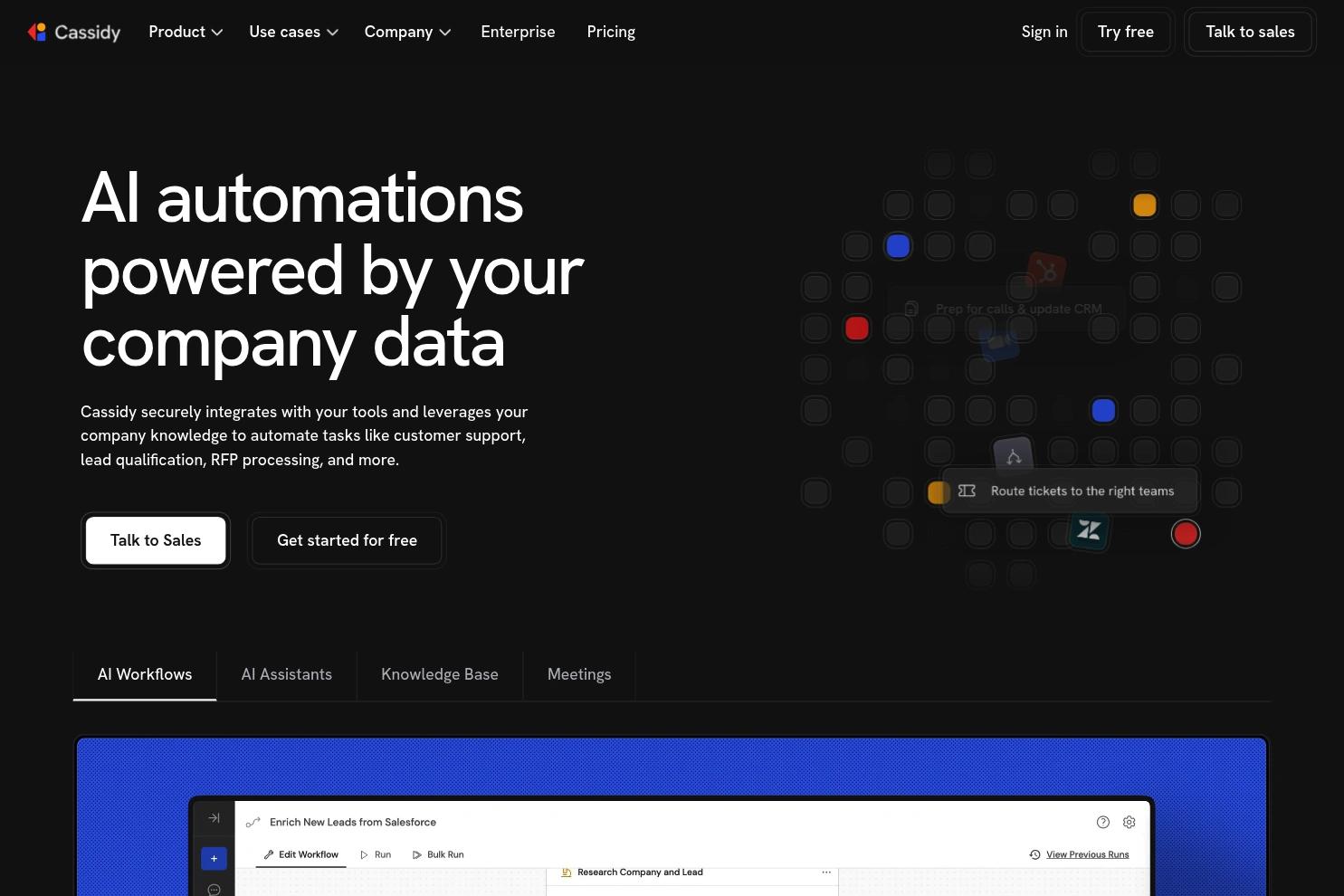
Task: Open the Company dropdown menu
Action: [x=407, y=32]
